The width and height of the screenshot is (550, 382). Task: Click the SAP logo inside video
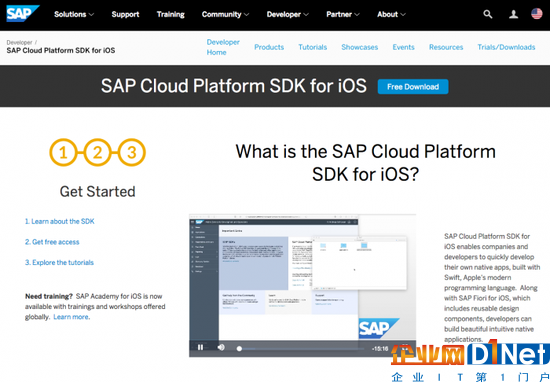pyautogui.click(x=379, y=328)
